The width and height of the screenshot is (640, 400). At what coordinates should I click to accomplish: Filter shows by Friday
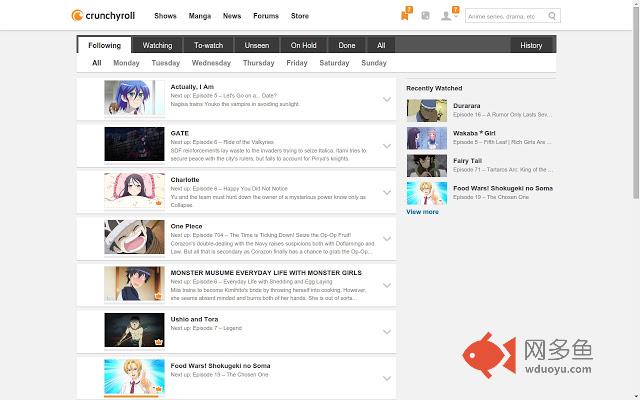297,63
